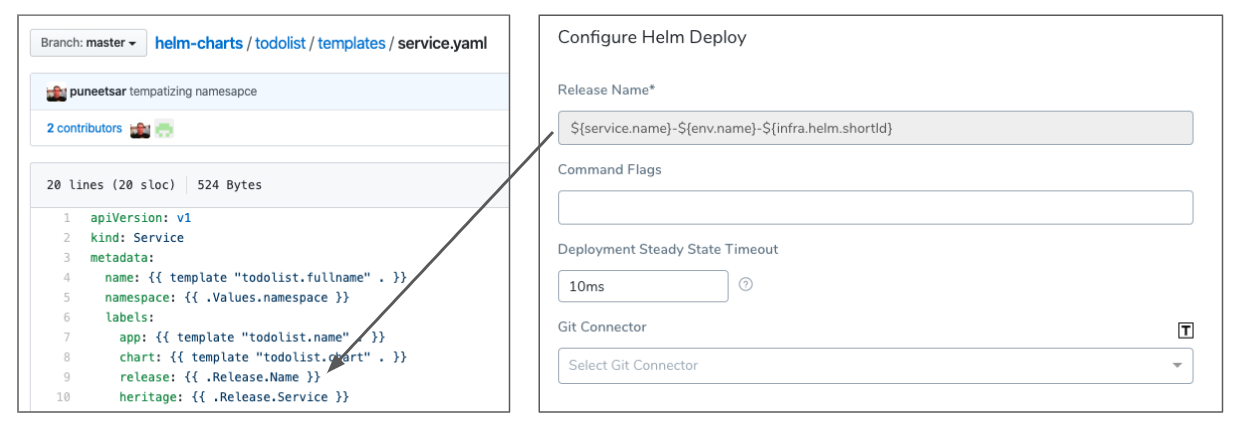Open the commit message 'tempatizing namesapce'
Viewport: 1239px width, 428px height.
tap(193, 91)
